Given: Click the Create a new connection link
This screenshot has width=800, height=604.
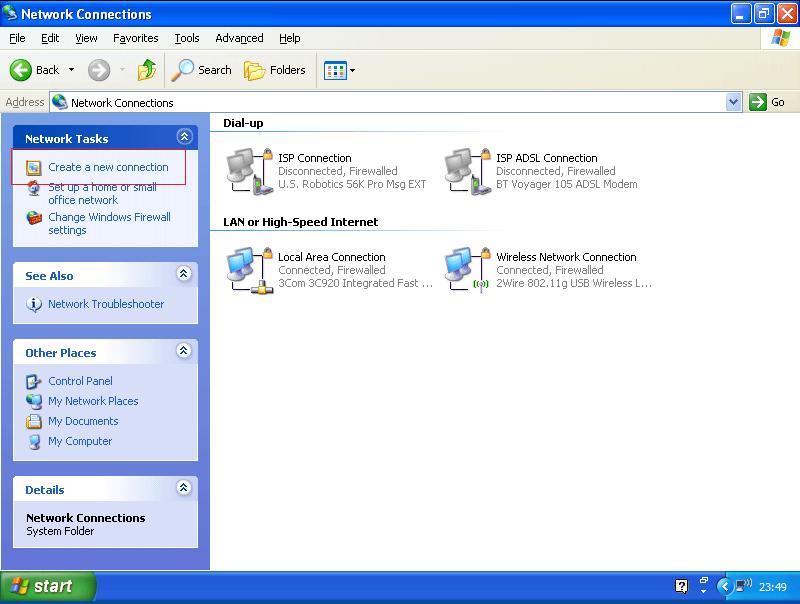Looking at the screenshot, I should [x=108, y=167].
